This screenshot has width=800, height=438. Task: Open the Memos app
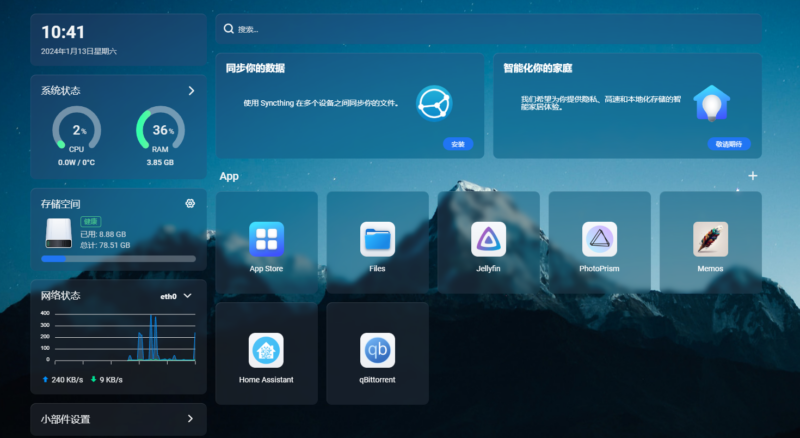pos(710,239)
